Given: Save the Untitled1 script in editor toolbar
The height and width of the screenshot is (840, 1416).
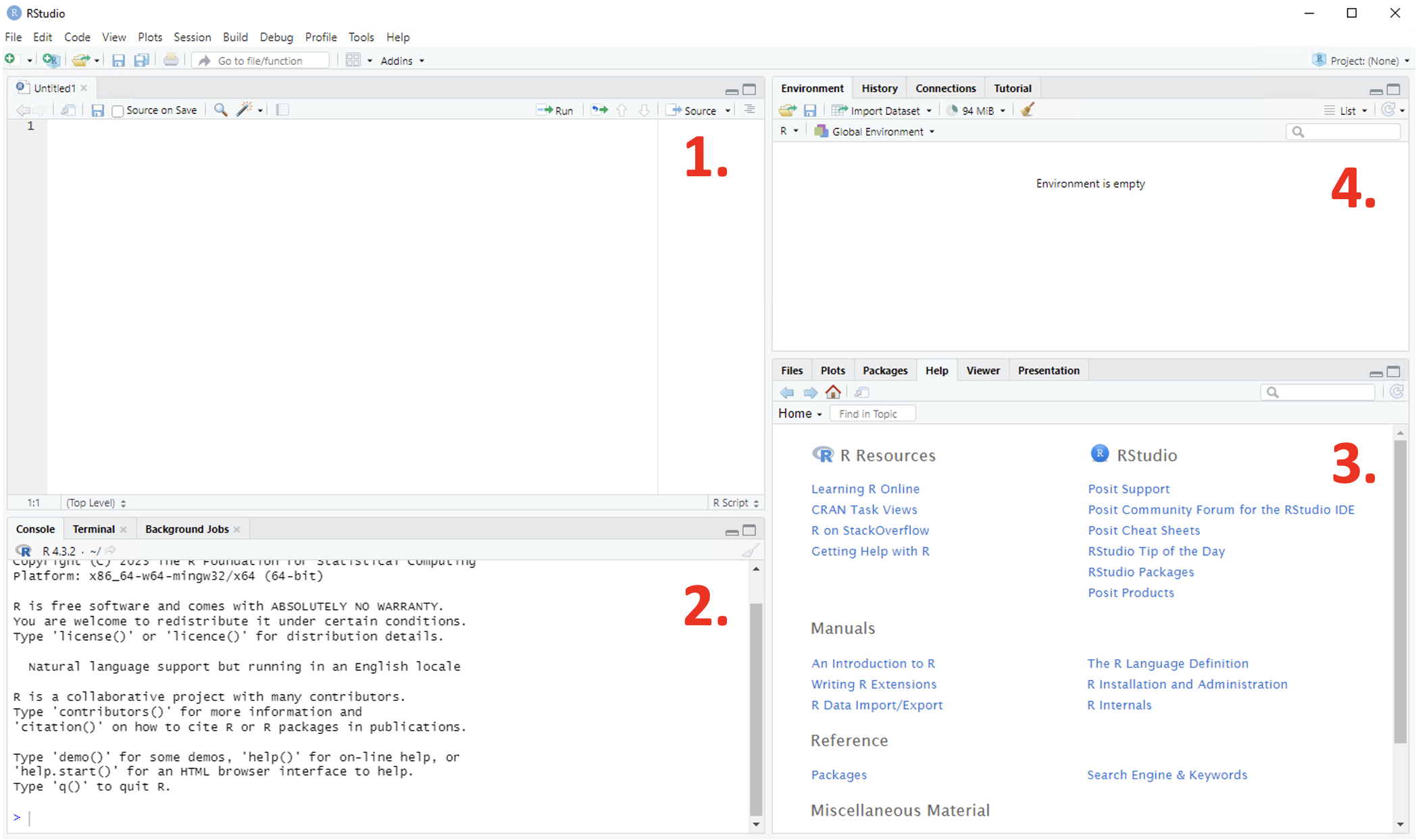Looking at the screenshot, I should 97,110.
